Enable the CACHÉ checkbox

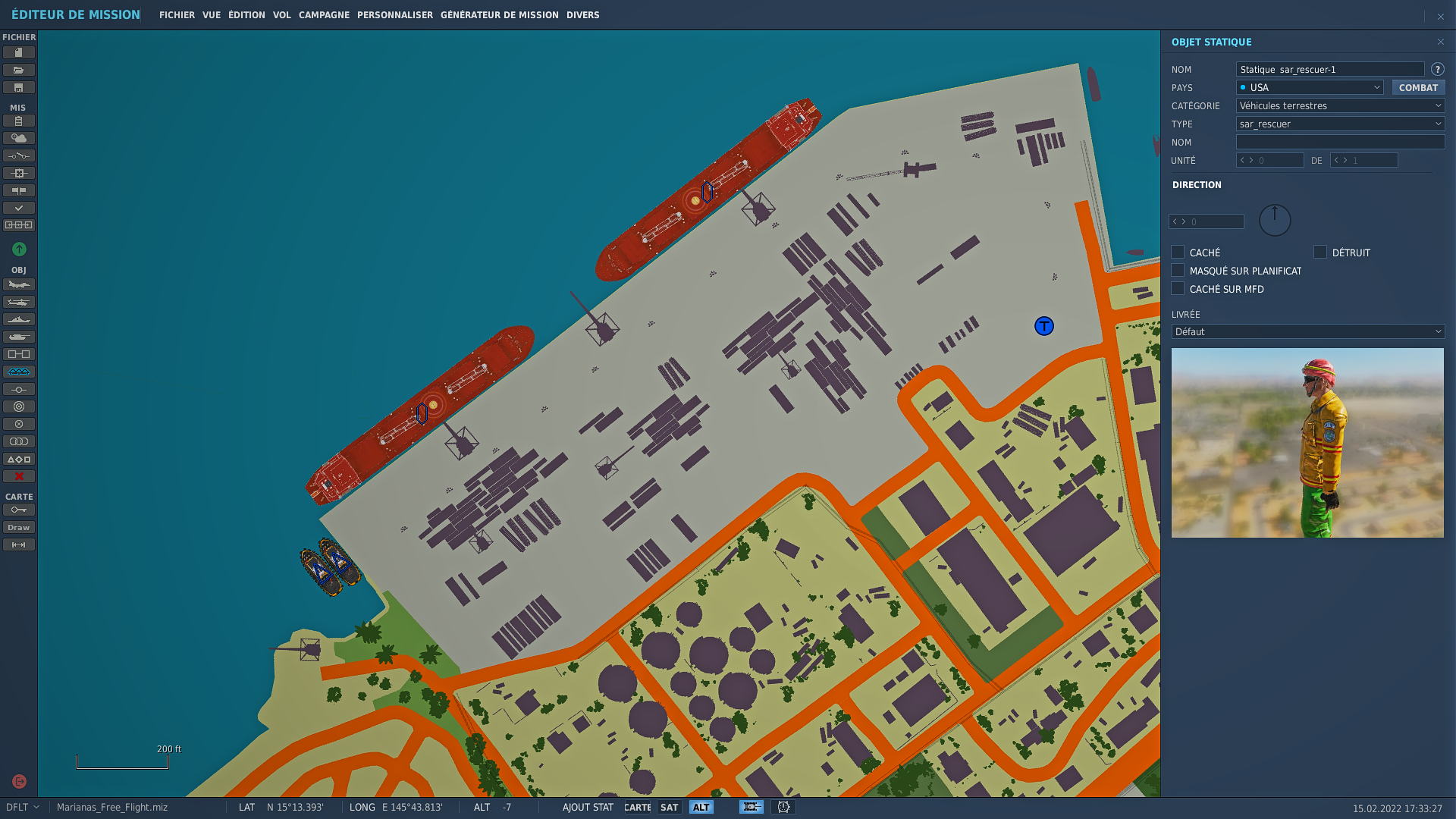click(1178, 252)
